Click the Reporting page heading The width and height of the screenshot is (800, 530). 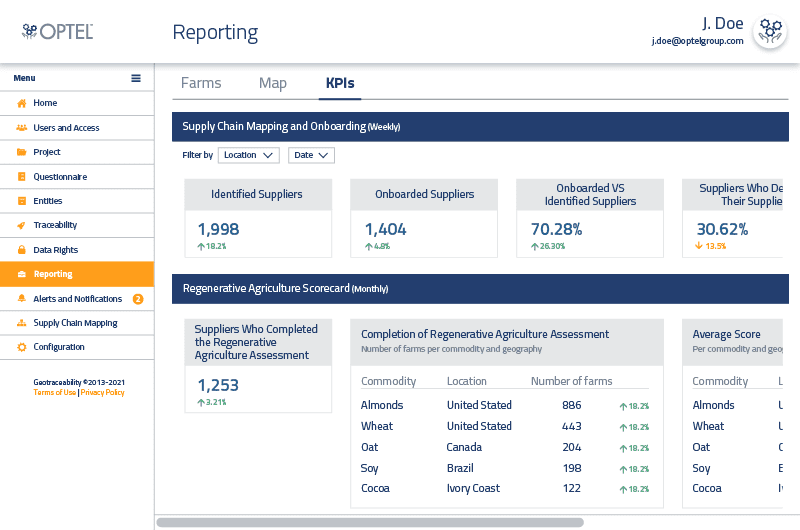215,32
